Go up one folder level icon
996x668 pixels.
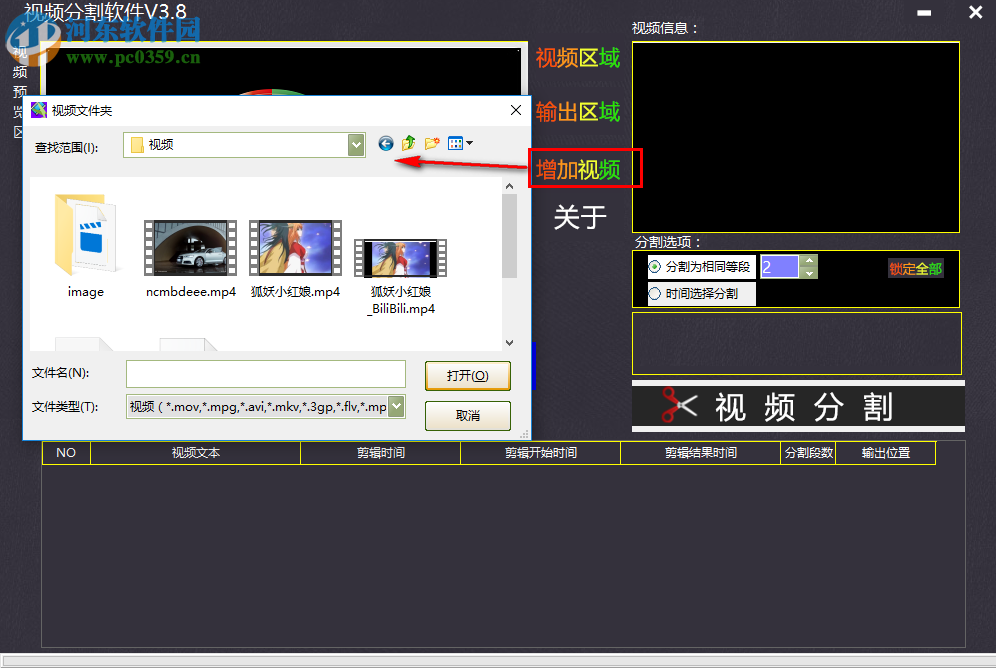tap(408, 144)
